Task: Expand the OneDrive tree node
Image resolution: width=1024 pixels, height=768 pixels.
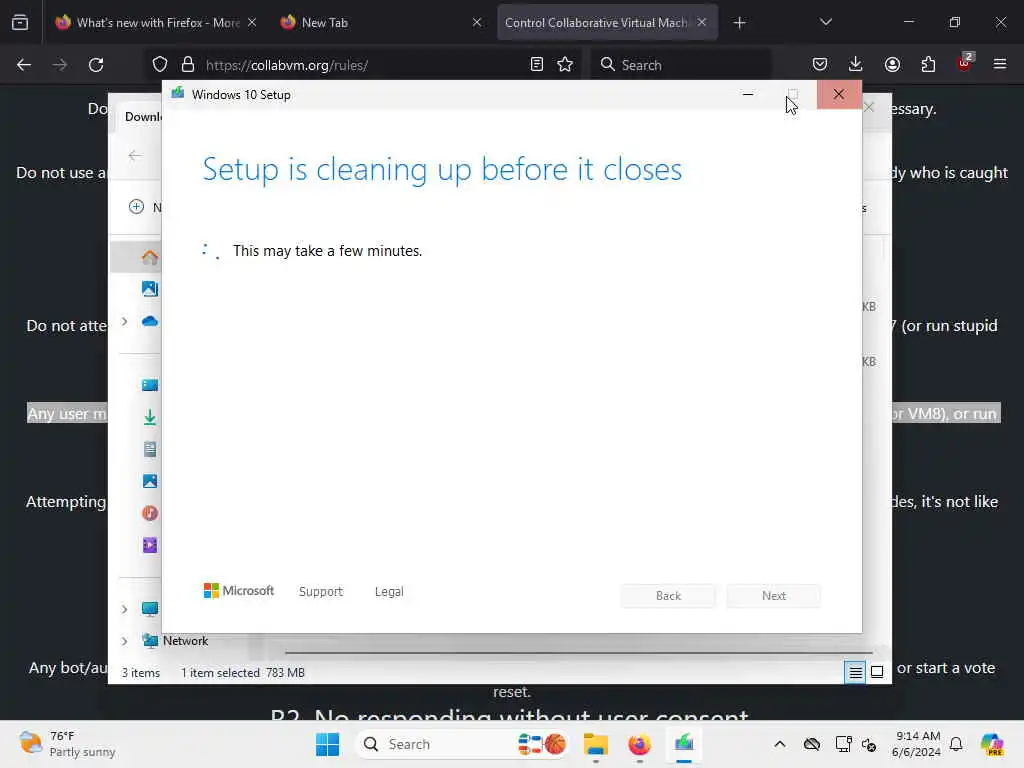Action: (124, 321)
